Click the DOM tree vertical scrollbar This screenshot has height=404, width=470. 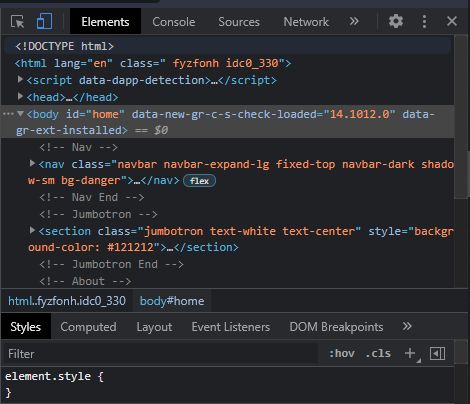461,117
